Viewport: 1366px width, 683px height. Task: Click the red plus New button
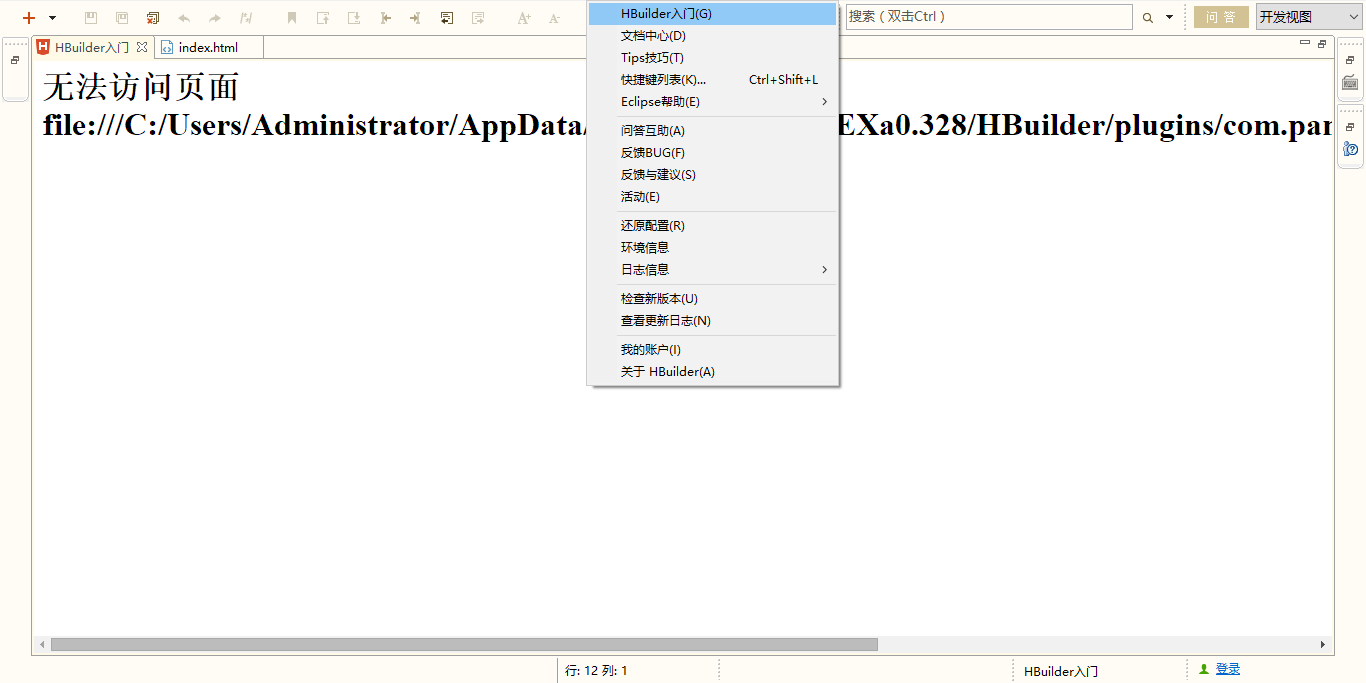29,18
